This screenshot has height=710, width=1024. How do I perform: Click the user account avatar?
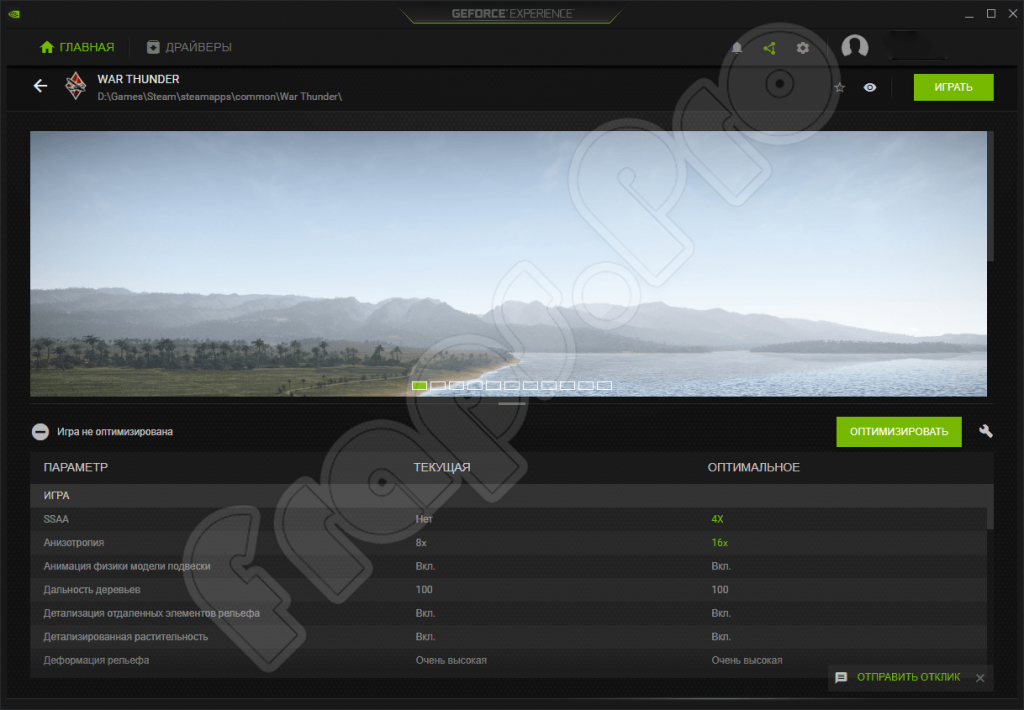pyautogui.click(x=855, y=47)
